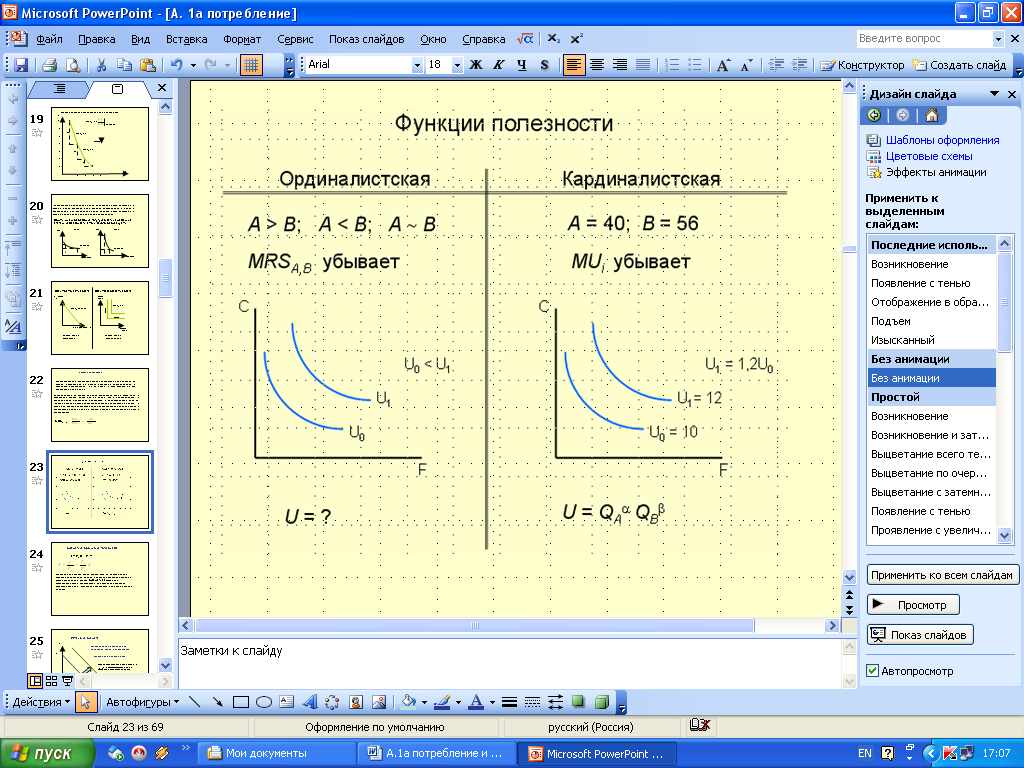Decrease font size icon

tap(746, 65)
